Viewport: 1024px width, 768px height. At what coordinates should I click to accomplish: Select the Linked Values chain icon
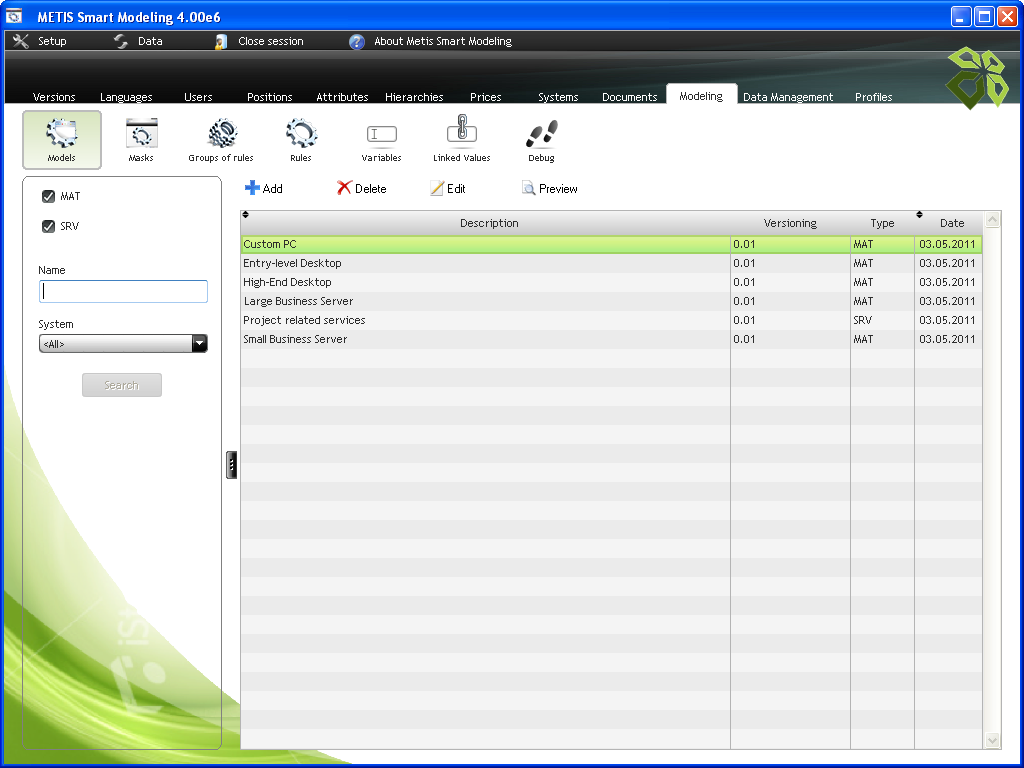(x=461, y=134)
